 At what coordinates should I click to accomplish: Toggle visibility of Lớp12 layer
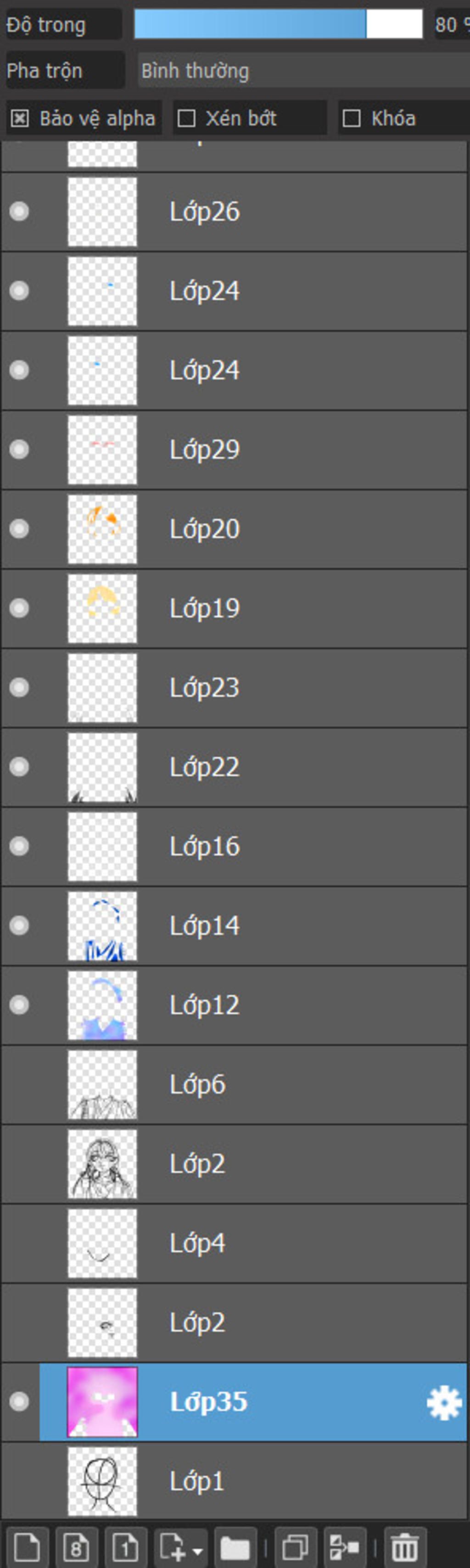[19, 1004]
